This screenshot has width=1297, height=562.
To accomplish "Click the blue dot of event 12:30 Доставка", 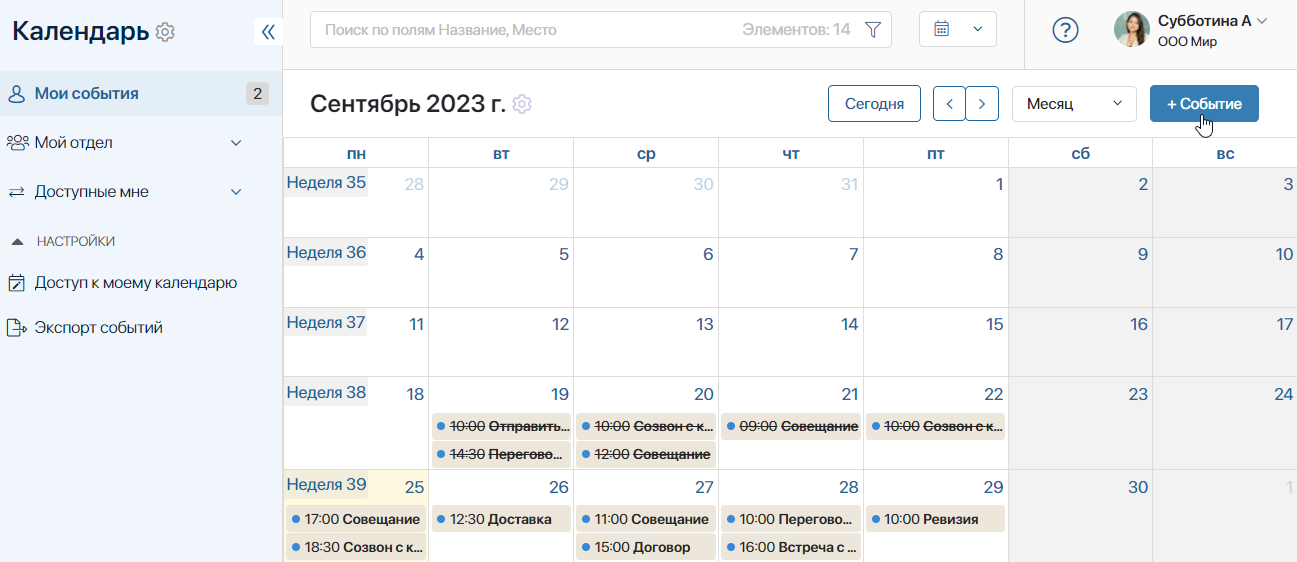I will [x=441, y=519].
